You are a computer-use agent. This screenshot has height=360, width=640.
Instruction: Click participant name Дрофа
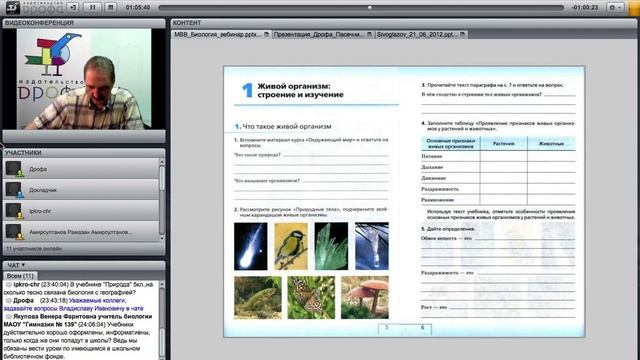click(38, 169)
